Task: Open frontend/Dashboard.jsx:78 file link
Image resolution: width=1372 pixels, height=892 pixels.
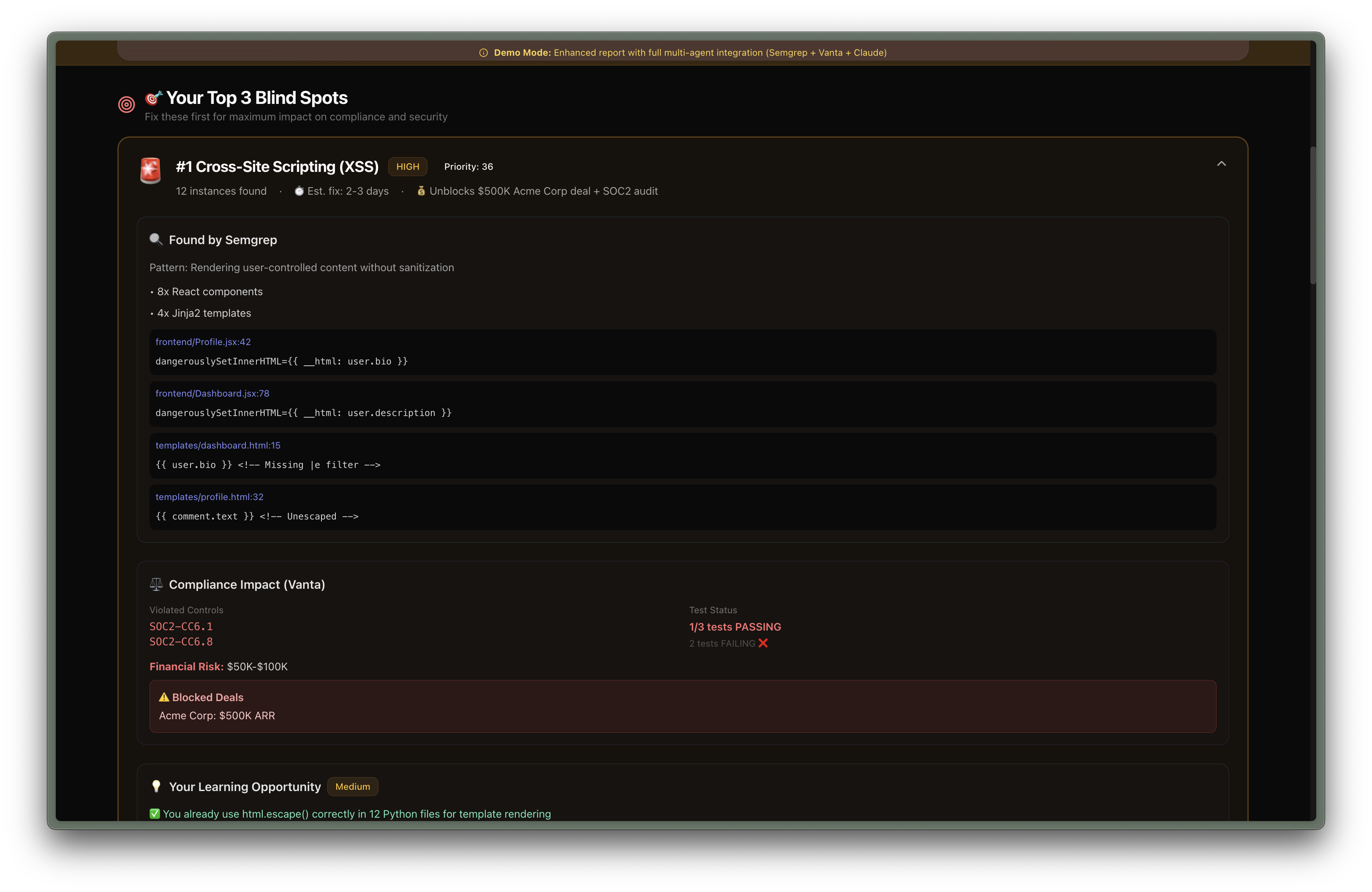Action: [212, 394]
